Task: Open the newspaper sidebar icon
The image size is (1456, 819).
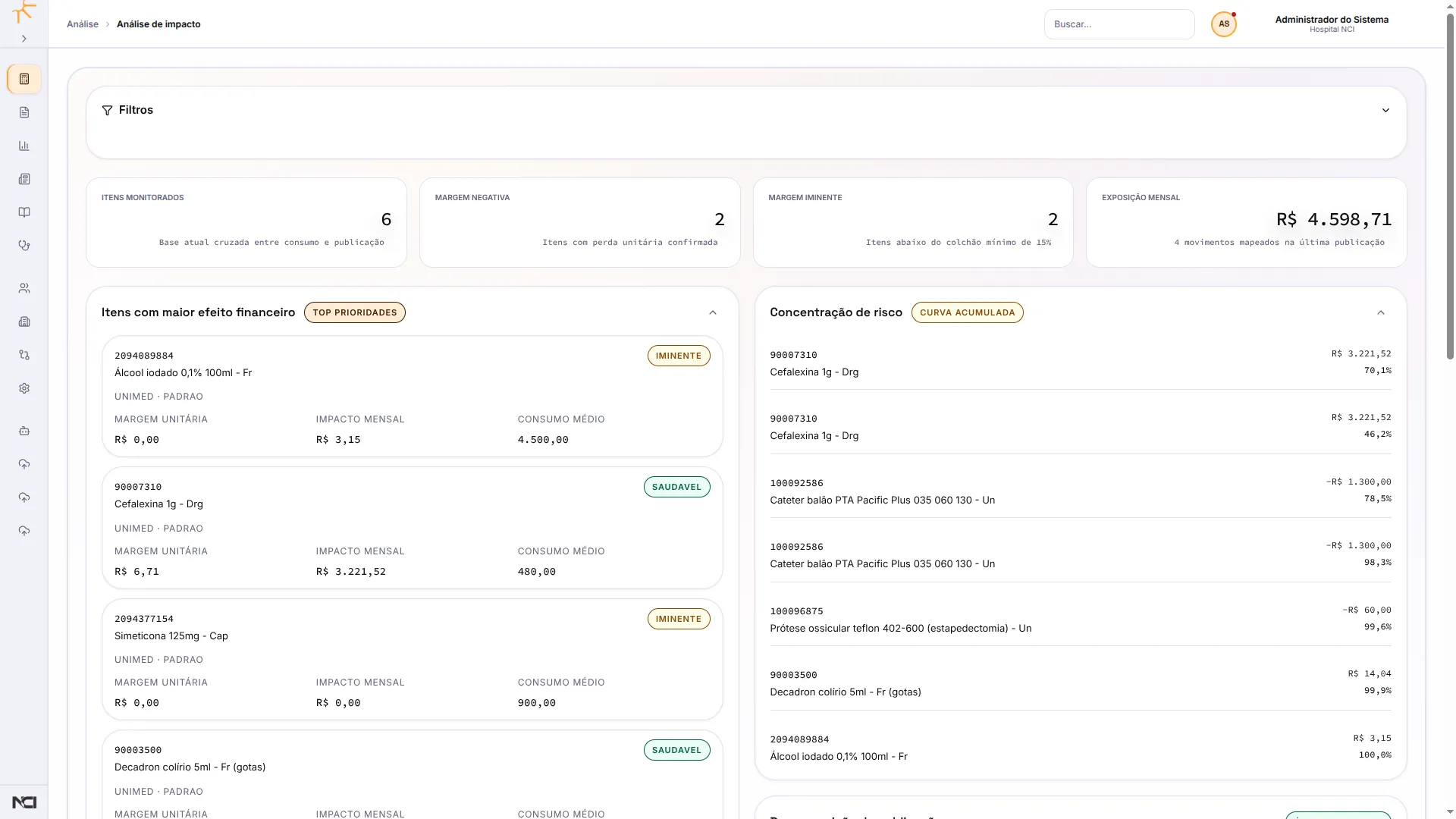Action: point(24,179)
